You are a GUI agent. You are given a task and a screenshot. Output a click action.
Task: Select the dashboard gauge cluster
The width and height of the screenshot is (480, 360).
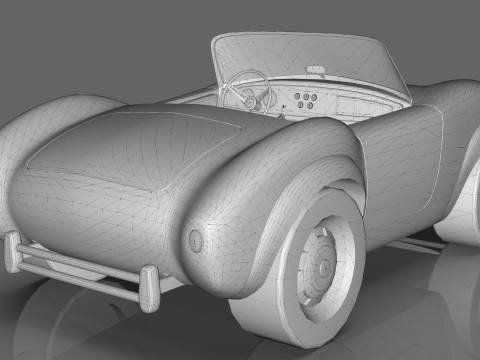306,101
